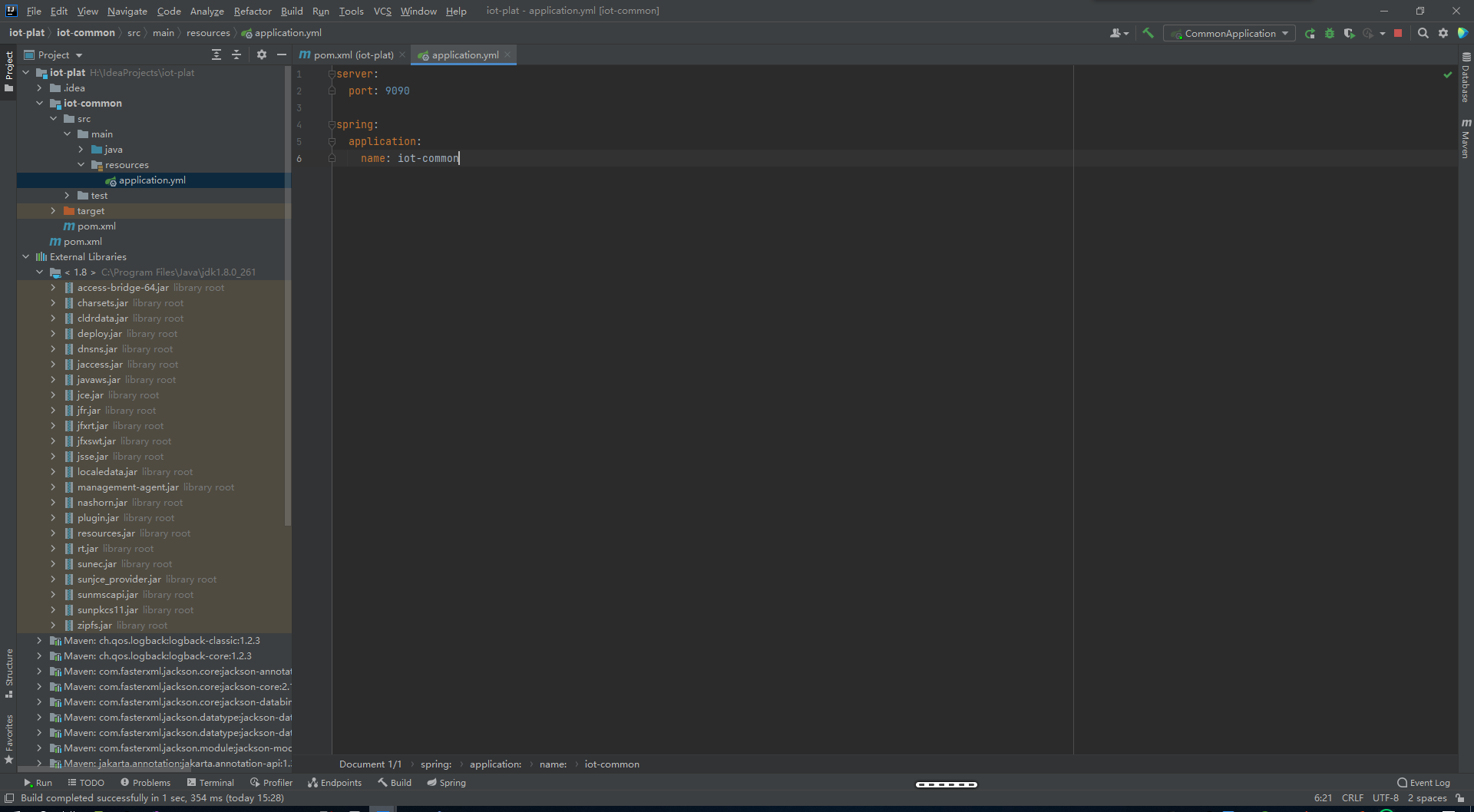Viewport: 1474px width, 812px height.
Task: Click resources in the breadcrumb bar
Action: coord(208,32)
